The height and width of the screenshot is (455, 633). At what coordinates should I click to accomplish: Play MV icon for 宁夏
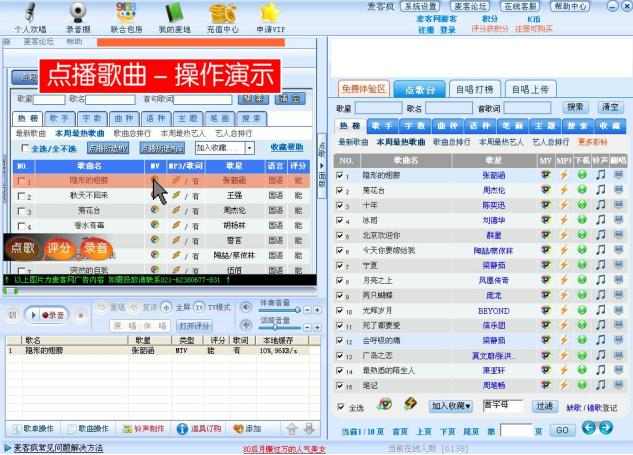[x=545, y=265]
